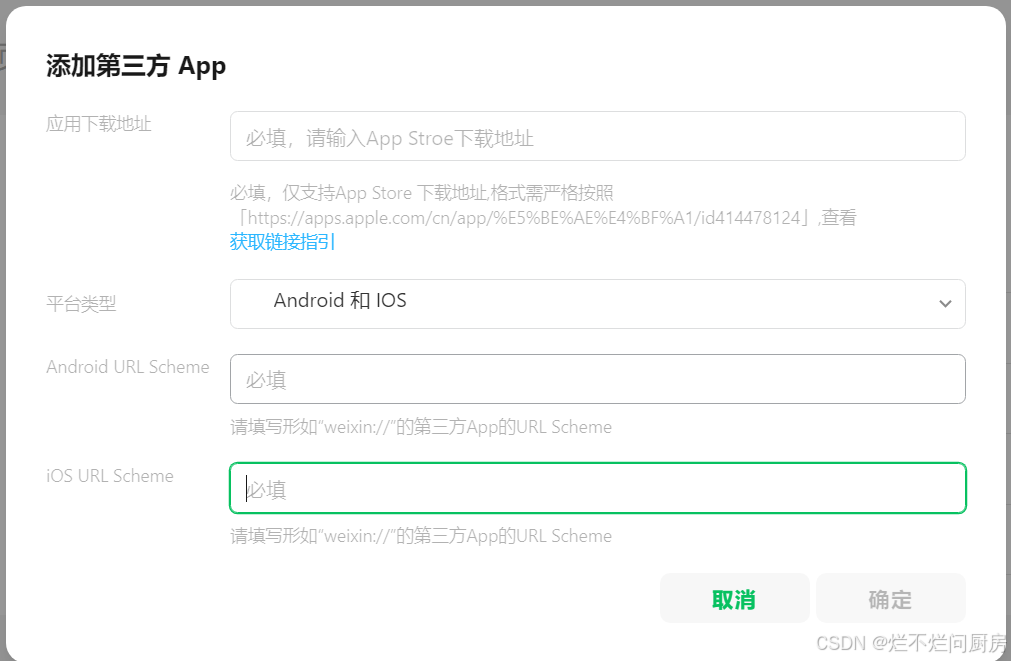This screenshot has height=661, width=1011.
Task: Click the 平台类型 selection control
Action: 600,304
